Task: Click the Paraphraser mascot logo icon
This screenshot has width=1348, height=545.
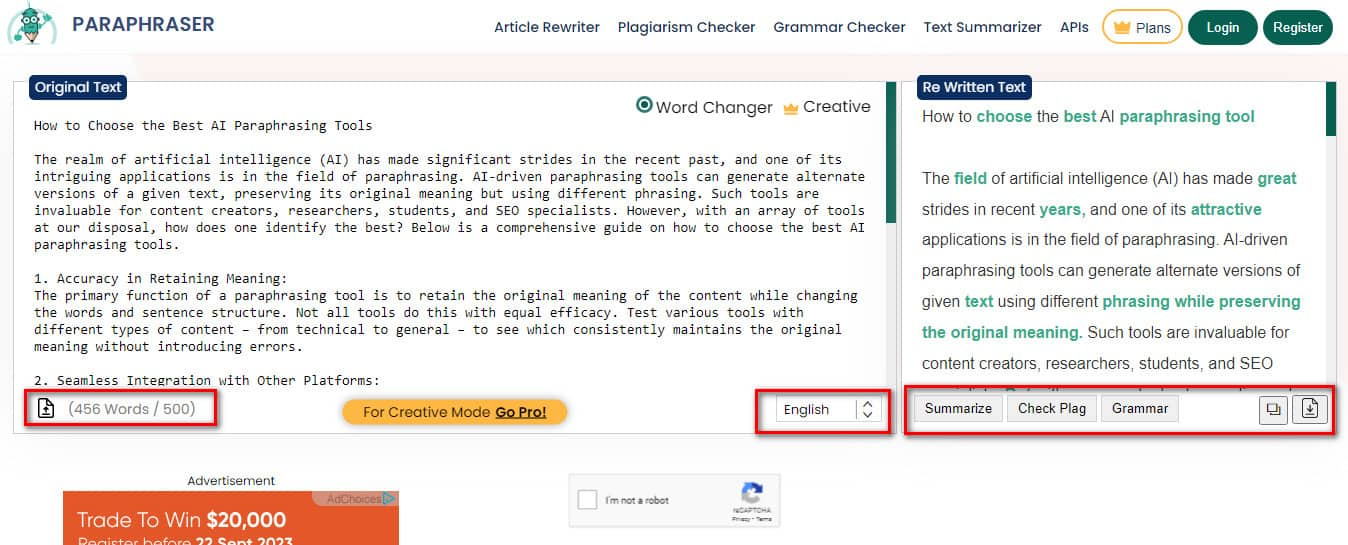Action: tap(31, 25)
